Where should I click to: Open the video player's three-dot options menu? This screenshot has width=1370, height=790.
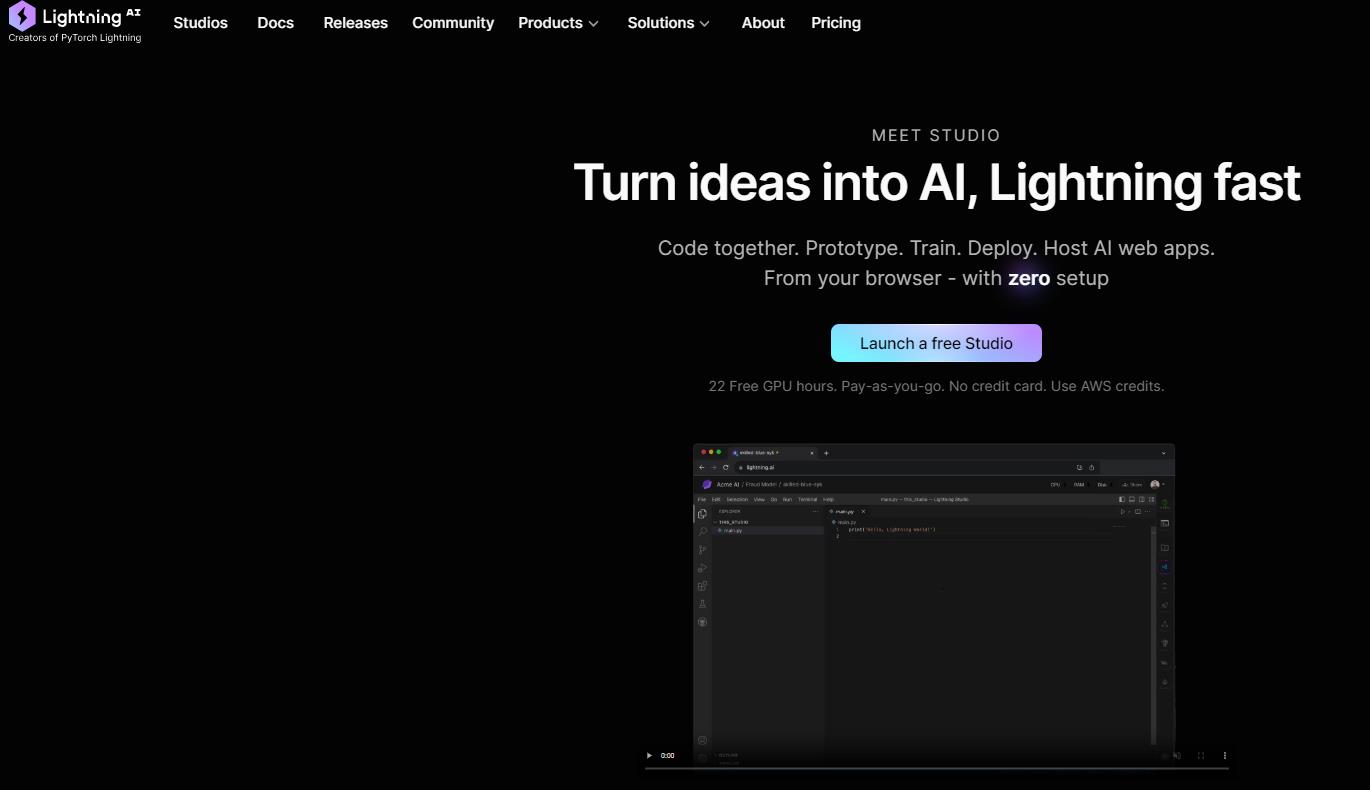1225,756
